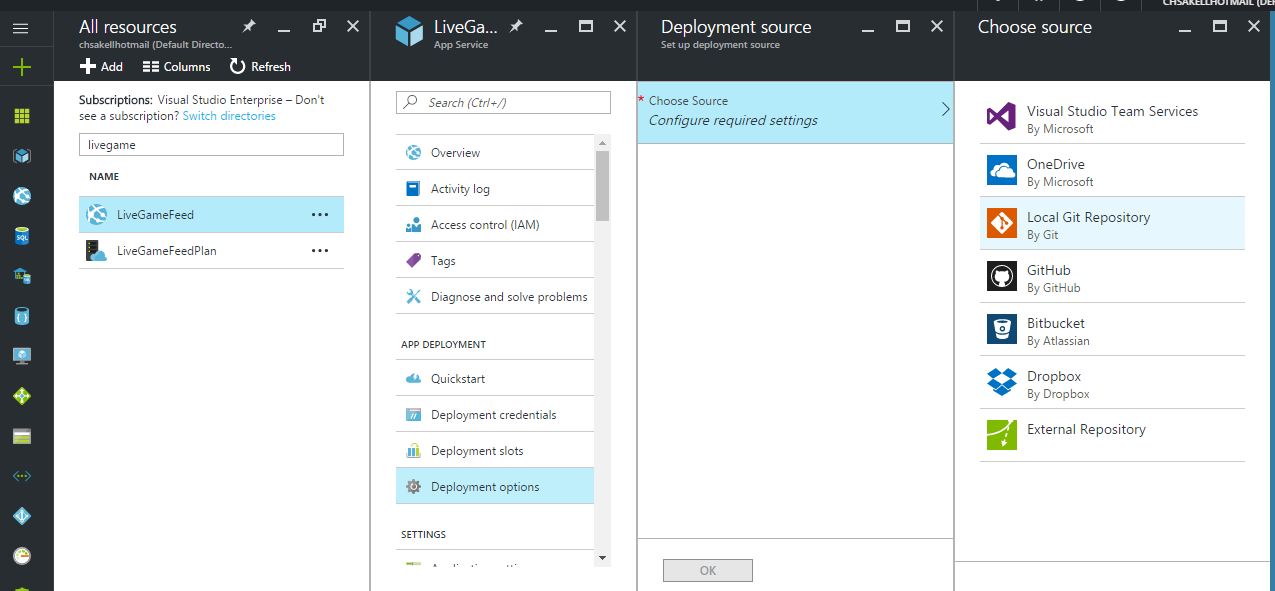The height and width of the screenshot is (591, 1275).
Task: Click the Refresh button
Action: pyautogui.click(x=260, y=67)
